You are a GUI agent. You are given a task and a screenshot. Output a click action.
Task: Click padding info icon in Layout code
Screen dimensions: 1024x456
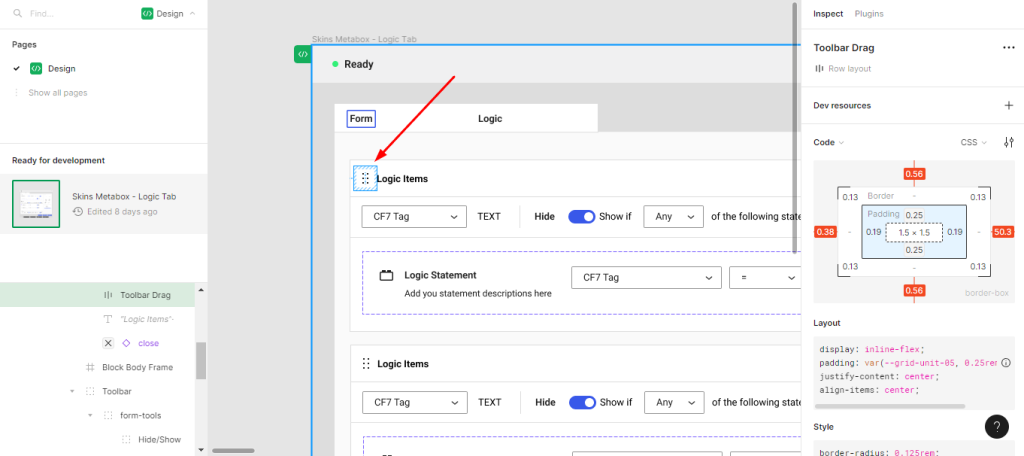(1006, 362)
